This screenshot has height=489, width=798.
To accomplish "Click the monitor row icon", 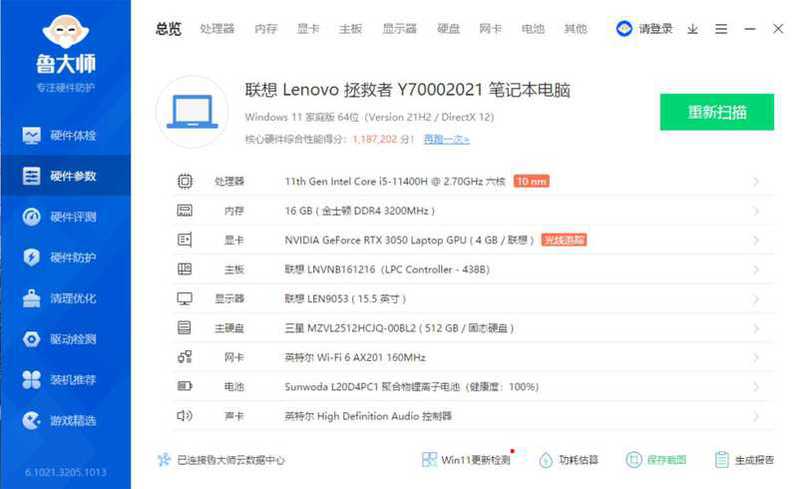I will [185, 299].
